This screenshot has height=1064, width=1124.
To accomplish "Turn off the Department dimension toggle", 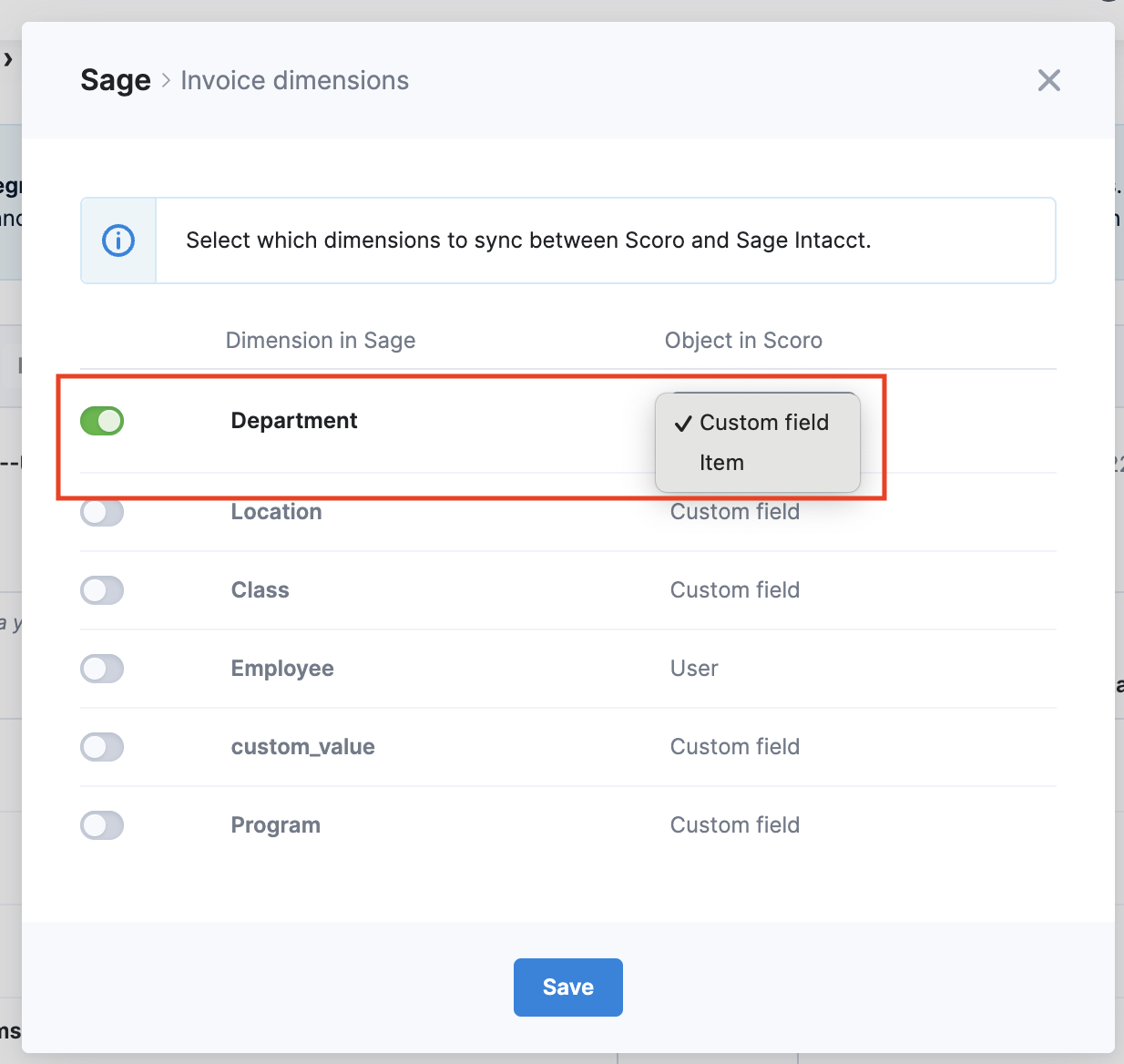I will click(x=102, y=421).
